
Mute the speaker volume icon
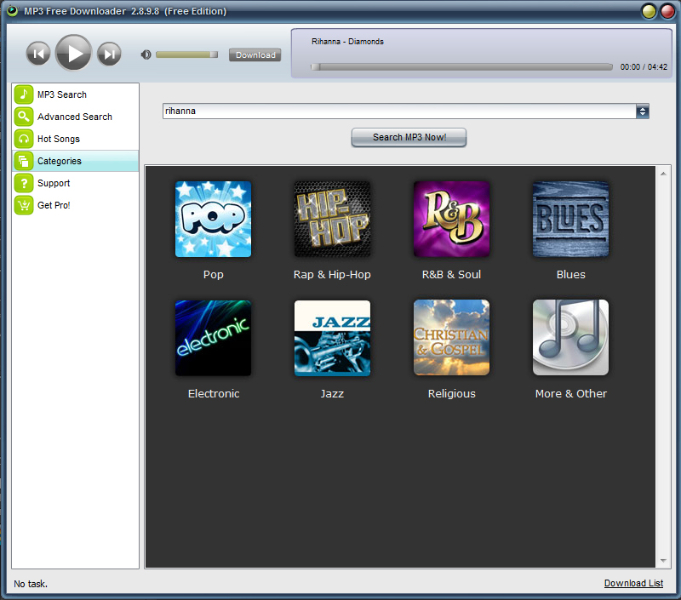pos(146,54)
